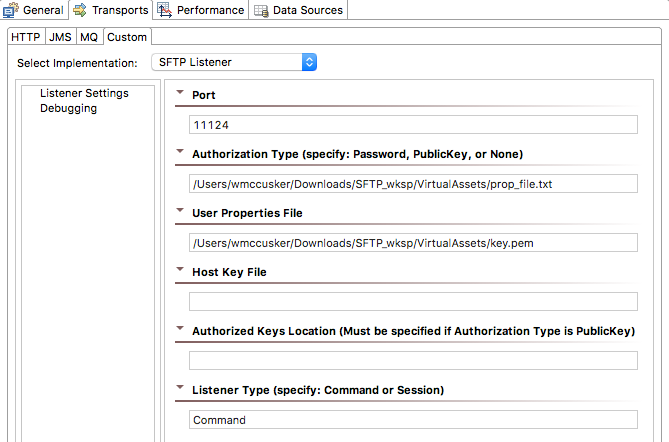Click the Port field containing 11124
This screenshot has height=442, width=669.
(413, 125)
